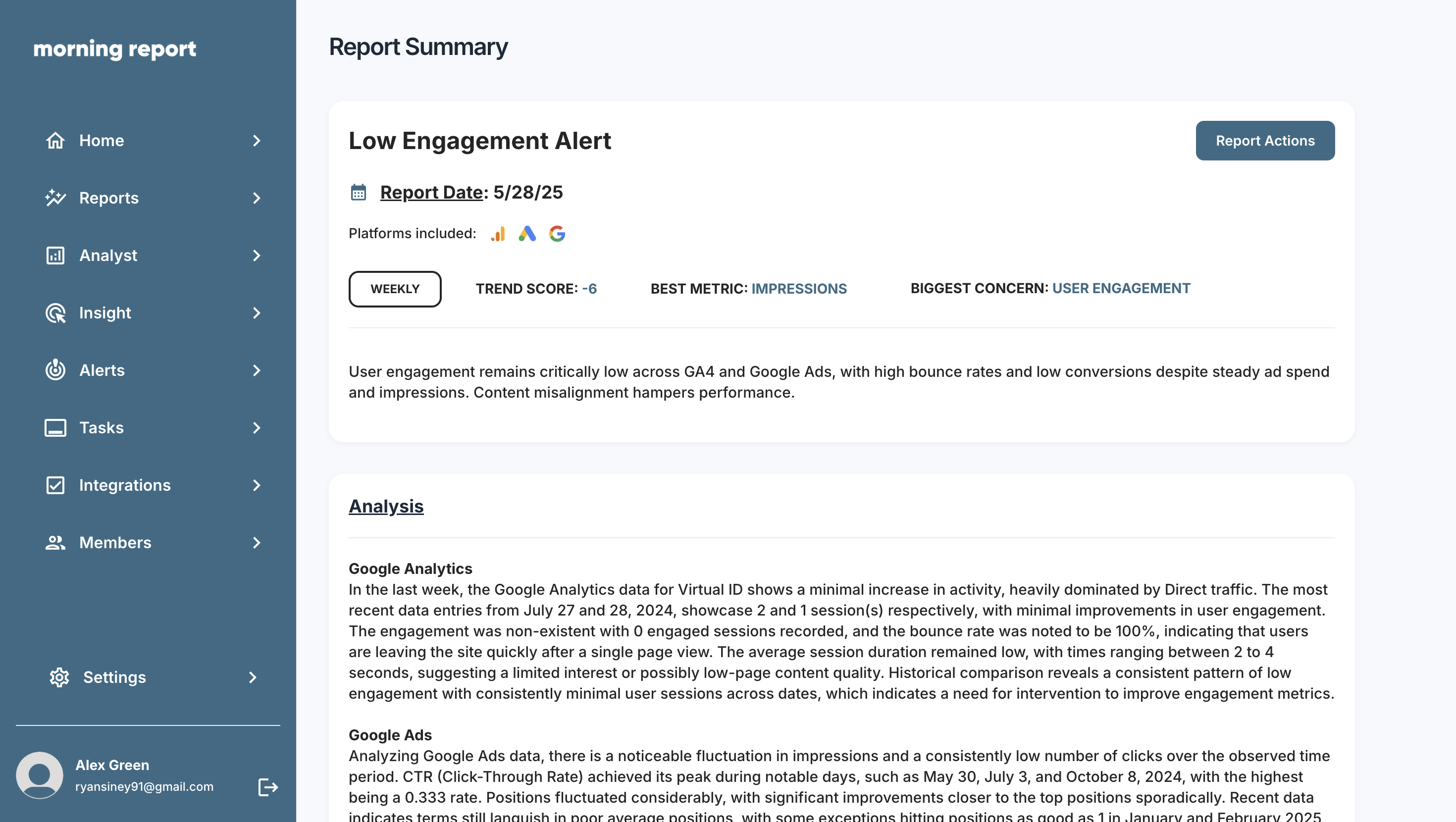This screenshot has width=1456, height=822.
Task: Expand the Settings menu chevron
Action: (253, 677)
